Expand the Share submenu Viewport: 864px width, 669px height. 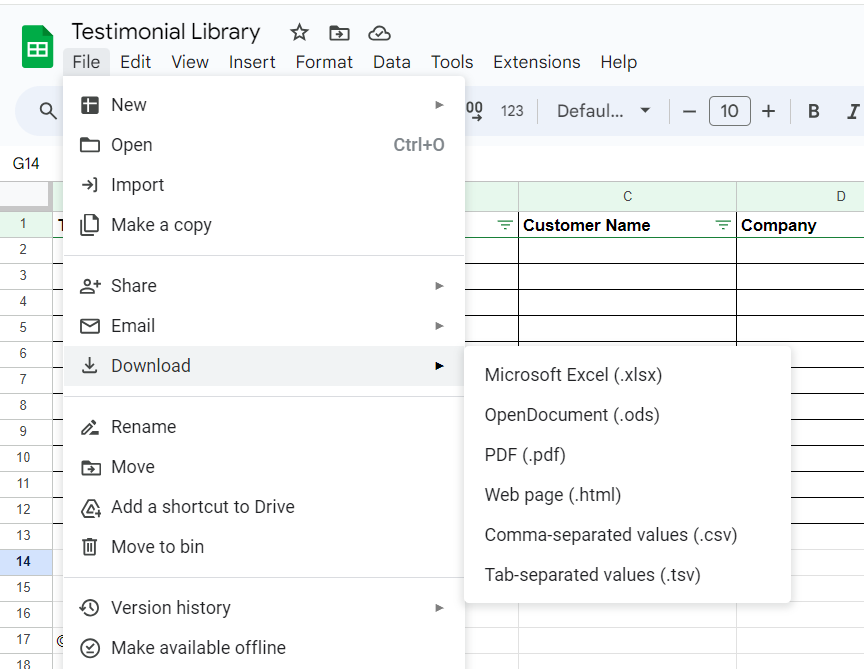264,285
